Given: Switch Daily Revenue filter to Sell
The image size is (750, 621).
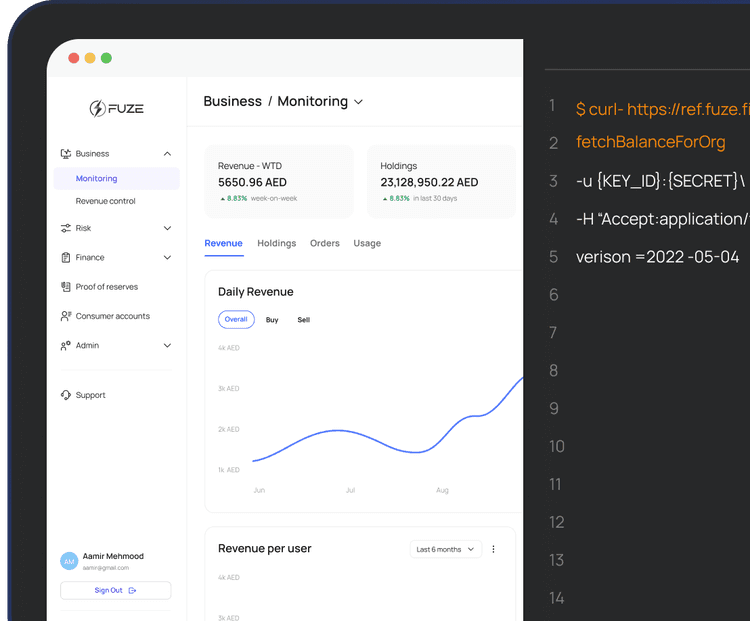Looking at the screenshot, I should click(x=304, y=320).
